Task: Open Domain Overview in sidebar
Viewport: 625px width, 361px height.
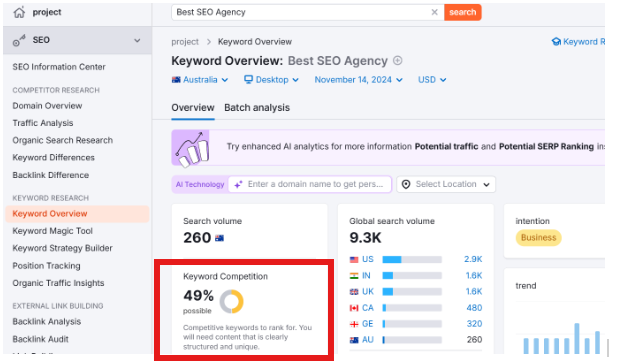Action: point(47,106)
